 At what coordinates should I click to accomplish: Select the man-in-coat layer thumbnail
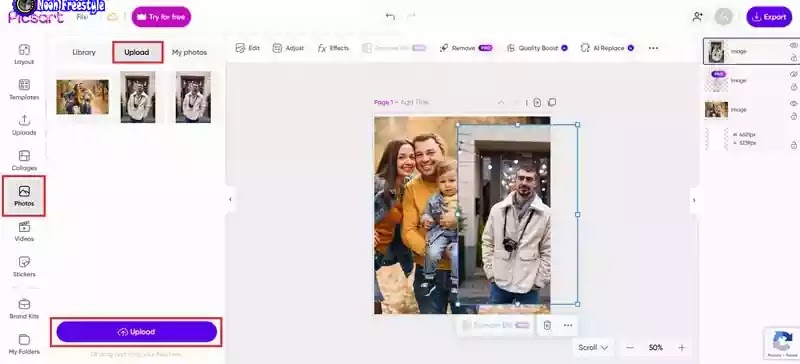tap(717, 52)
